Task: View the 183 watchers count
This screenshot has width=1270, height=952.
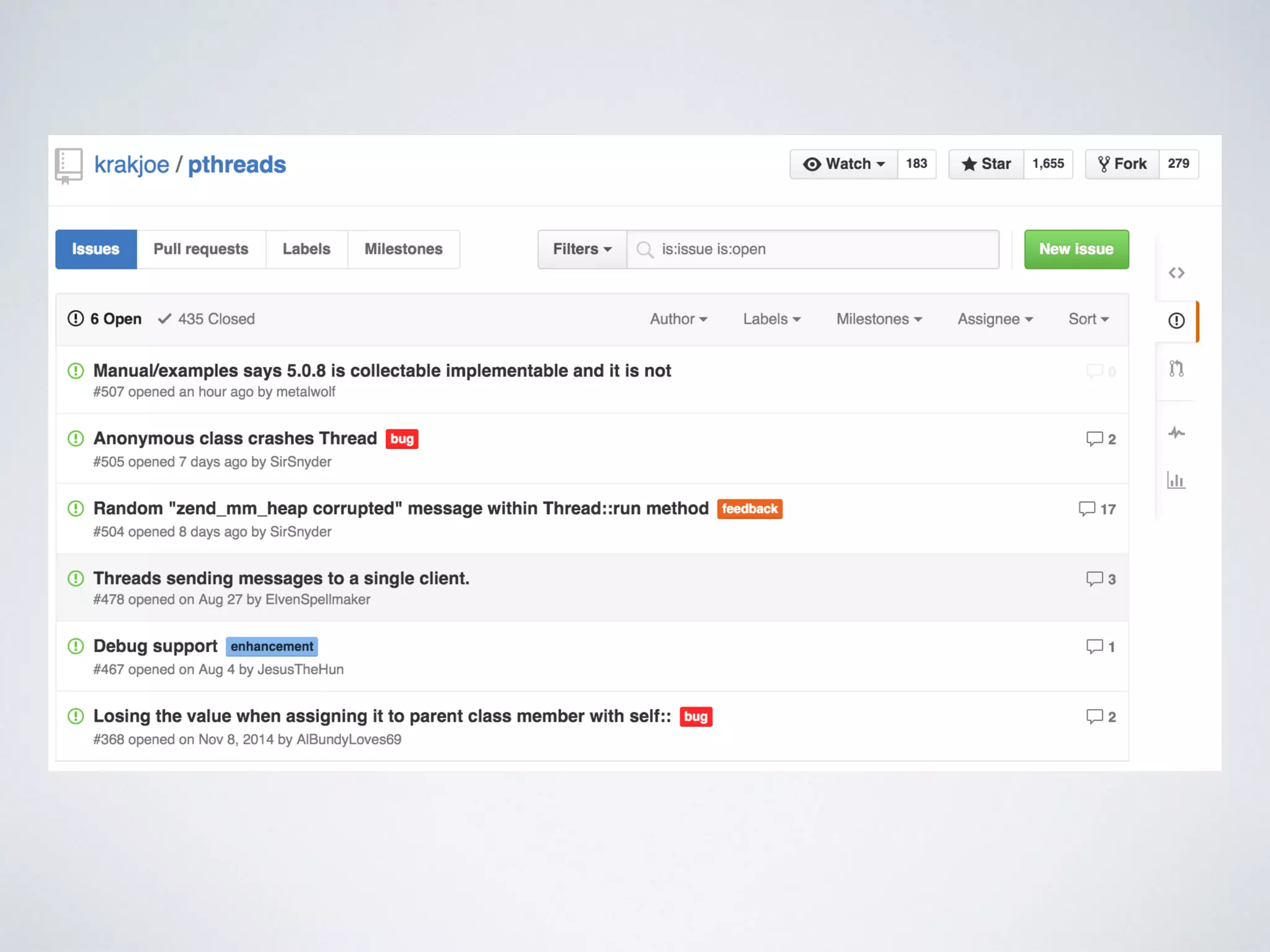Action: click(917, 164)
